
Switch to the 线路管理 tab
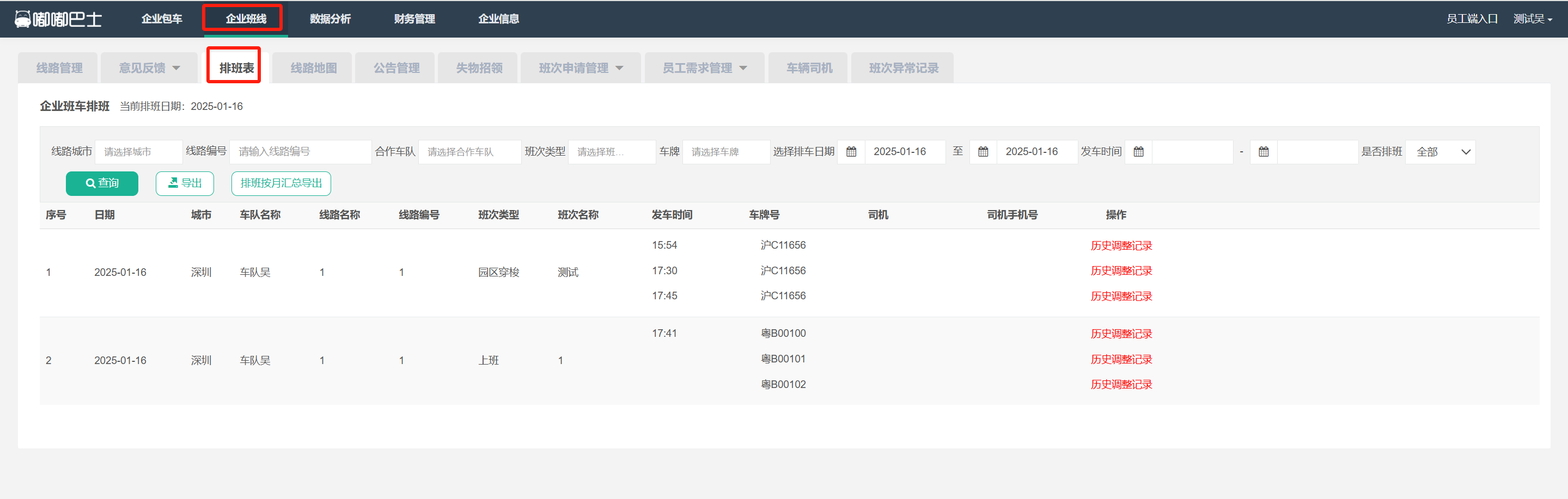tap(59, 68)
